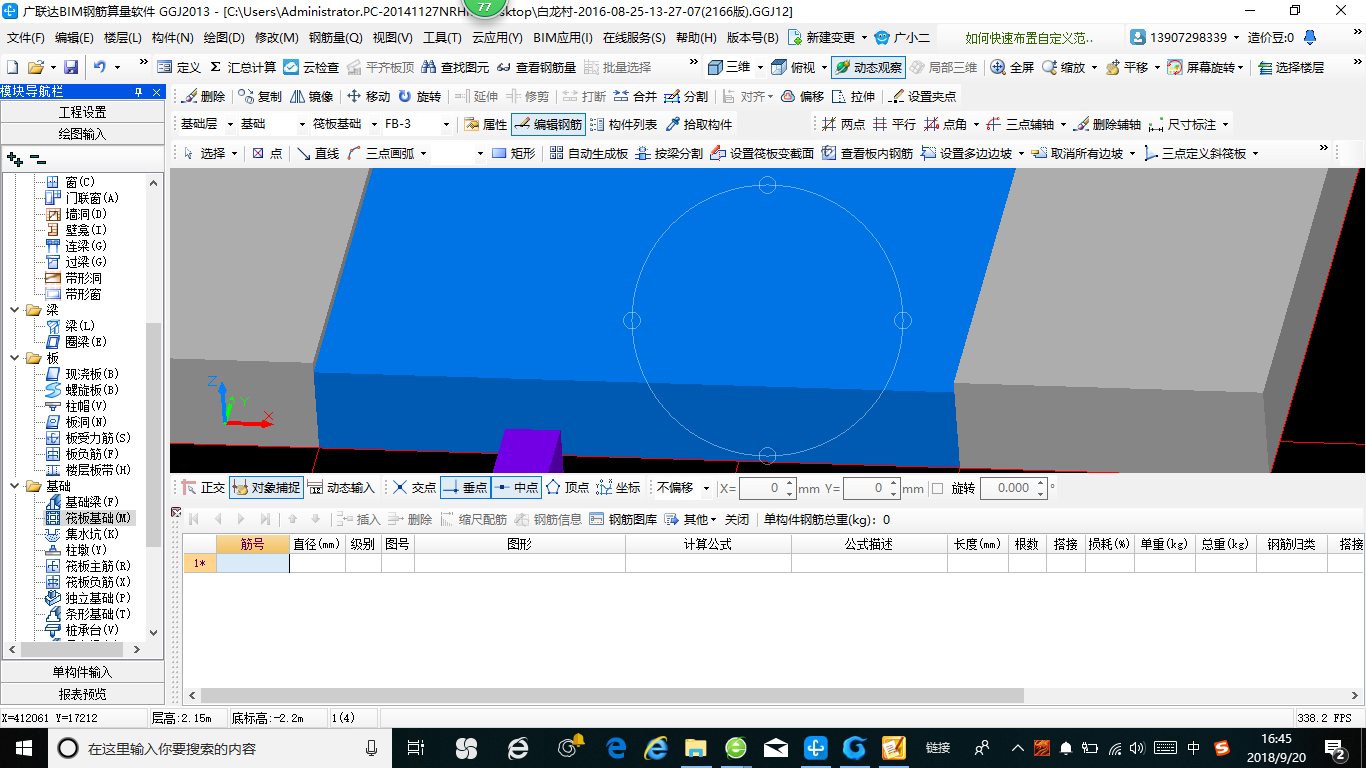Select the 移动 move tool

click(x=368, y=97)
